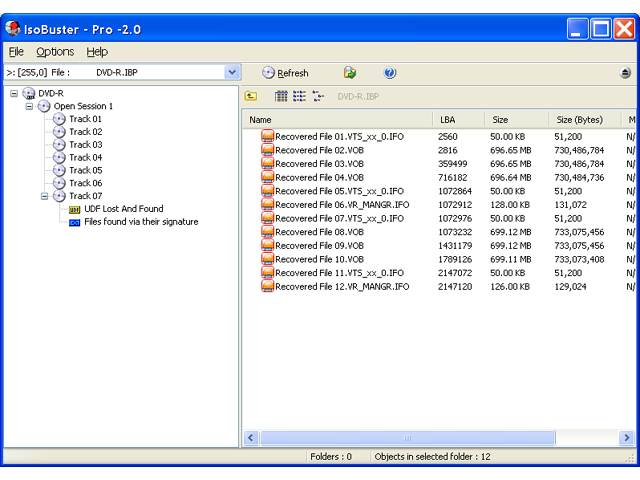Select Track 07 in tree

tap(86, 196)
